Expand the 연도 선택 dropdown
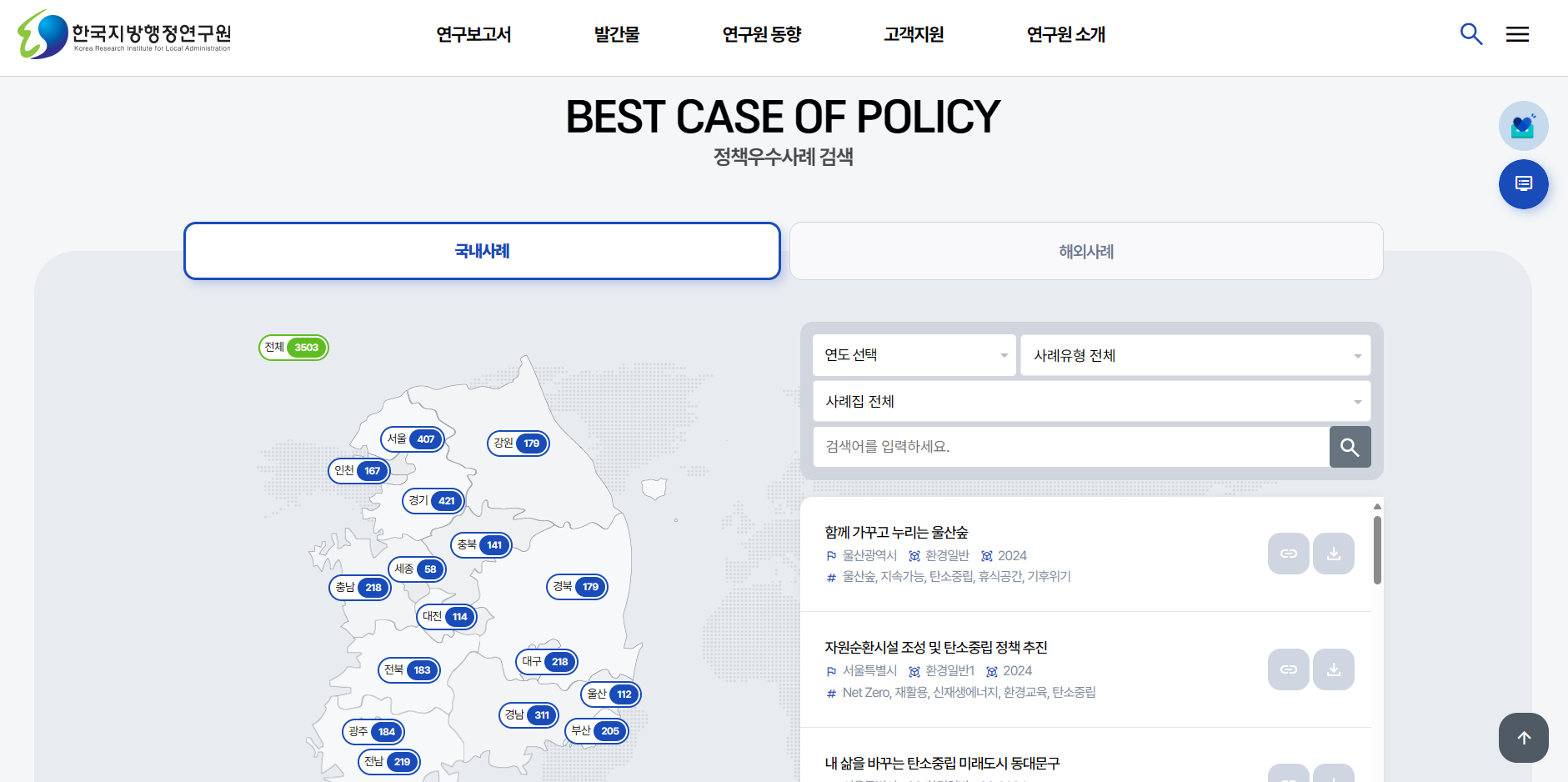1568x782 pixels. [x=914, y=355]
